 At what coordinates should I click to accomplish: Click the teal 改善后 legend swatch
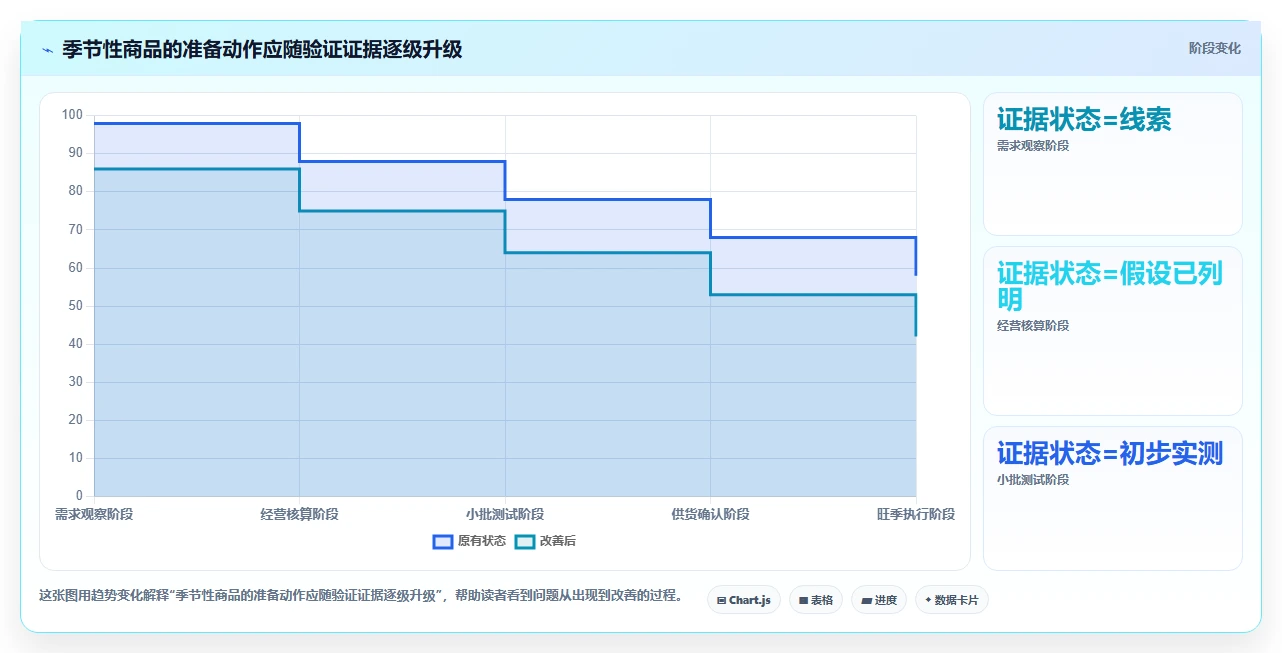coord(525,541)
